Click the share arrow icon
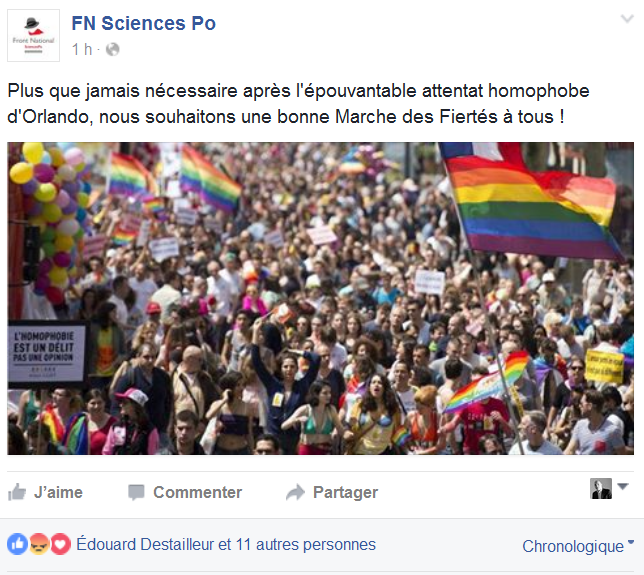Screen dimensions: 644x575 coord(295,492)
